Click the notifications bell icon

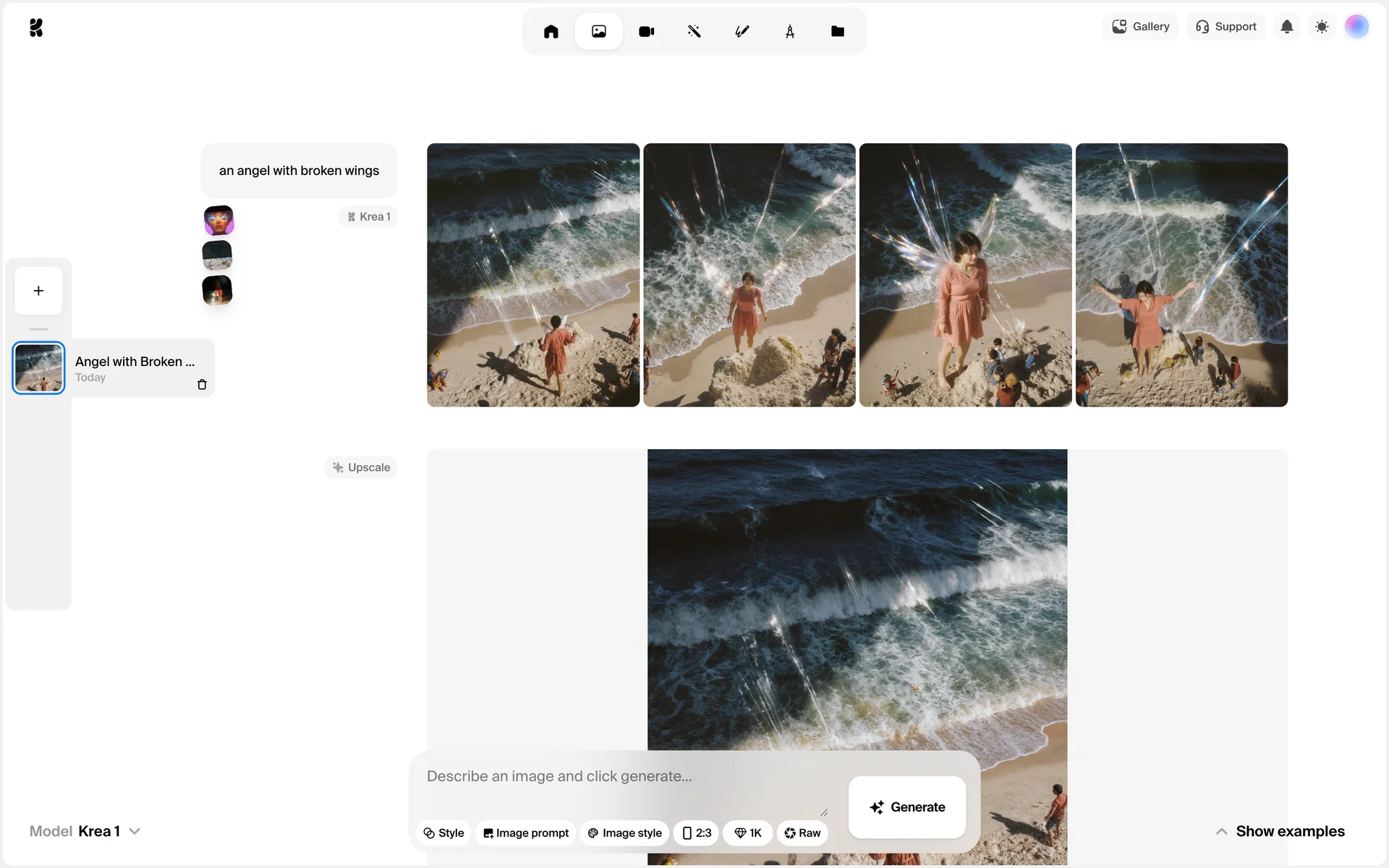pos(1286,27)
